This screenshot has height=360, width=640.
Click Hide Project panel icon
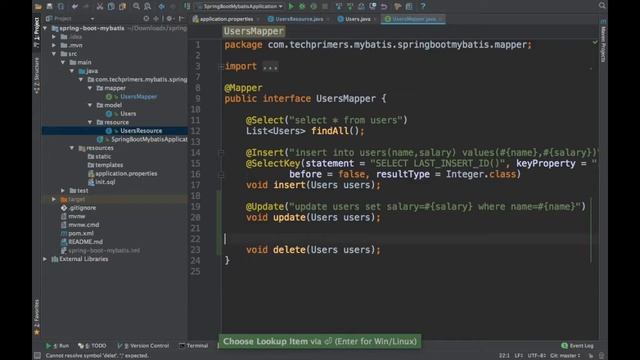point(181,18)
